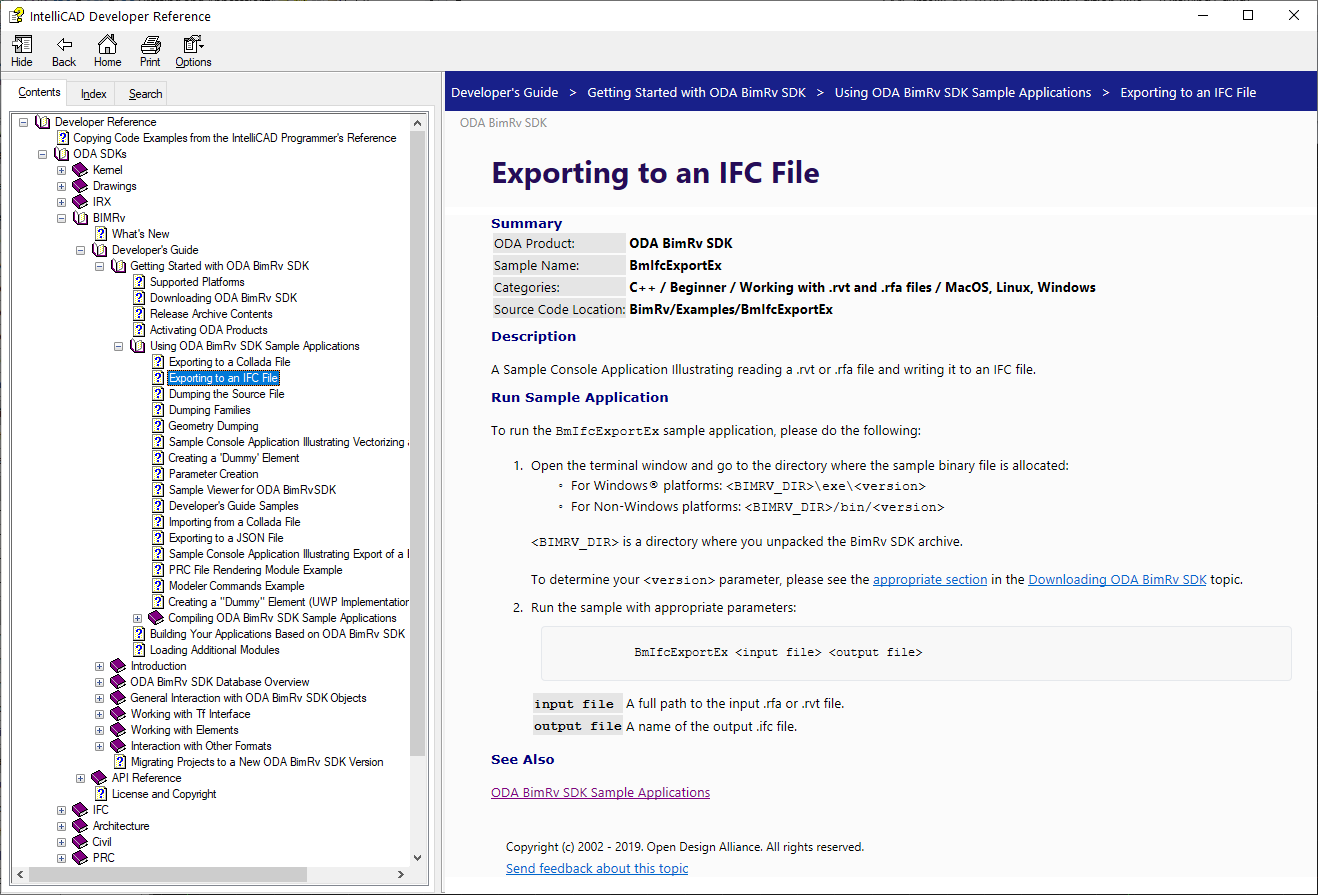Viewport: 1318px width, 895px height.
Task: Select the Dumping the Source File topic
Action: tap(226, 394)
